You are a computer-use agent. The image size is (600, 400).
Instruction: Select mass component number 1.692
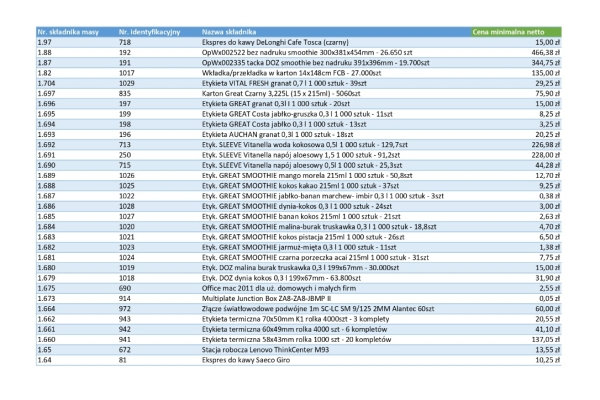[46, 145]
